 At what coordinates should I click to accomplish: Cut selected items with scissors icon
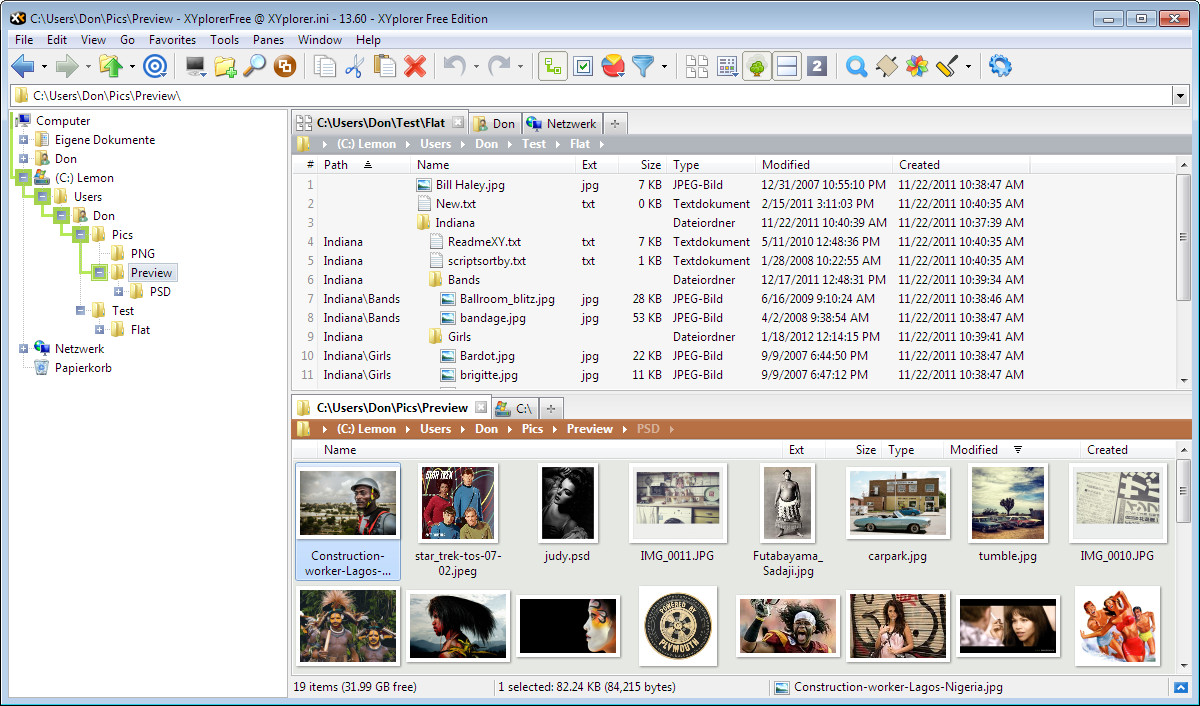354,67
